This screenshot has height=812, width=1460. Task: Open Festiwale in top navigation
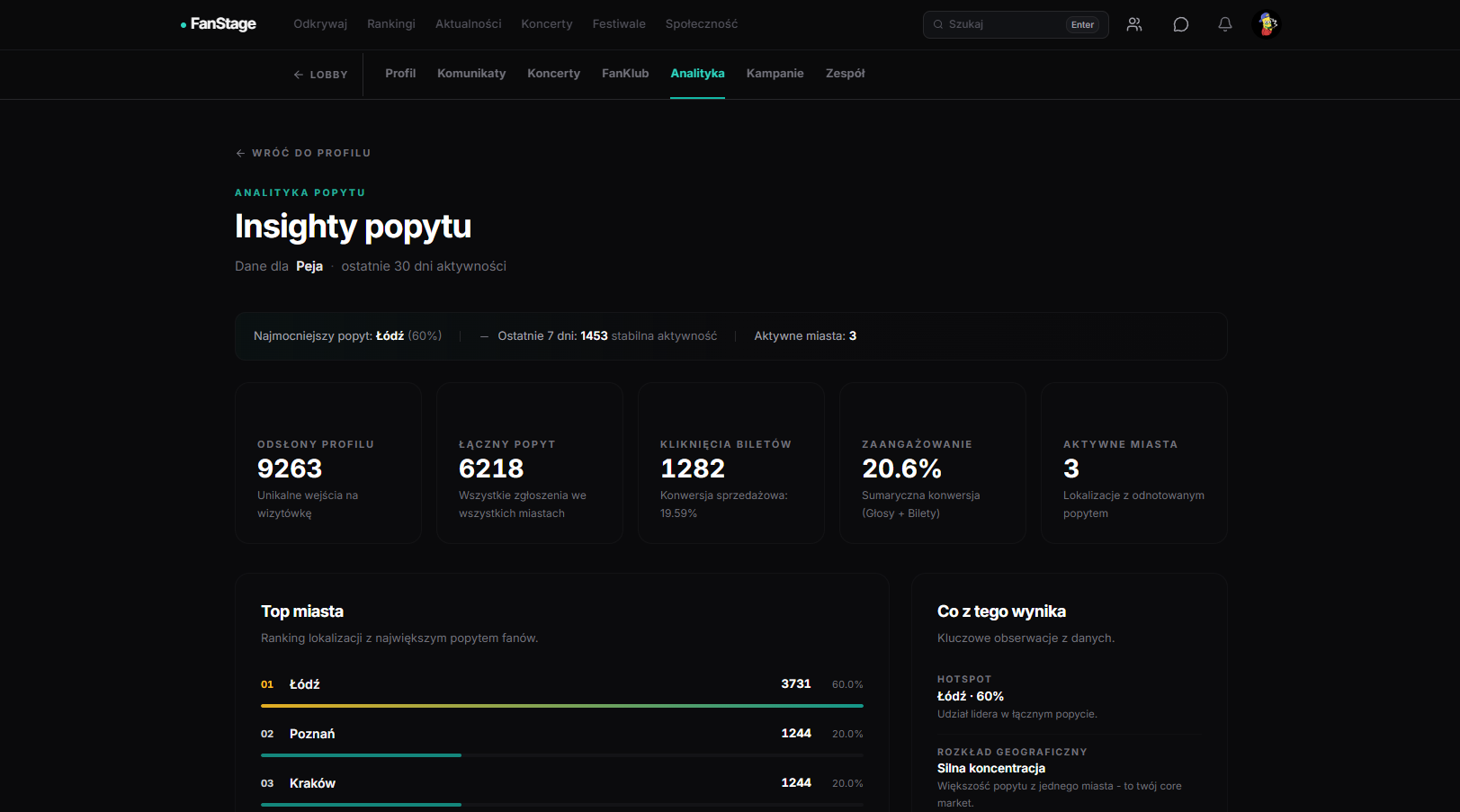pos(619,24)
